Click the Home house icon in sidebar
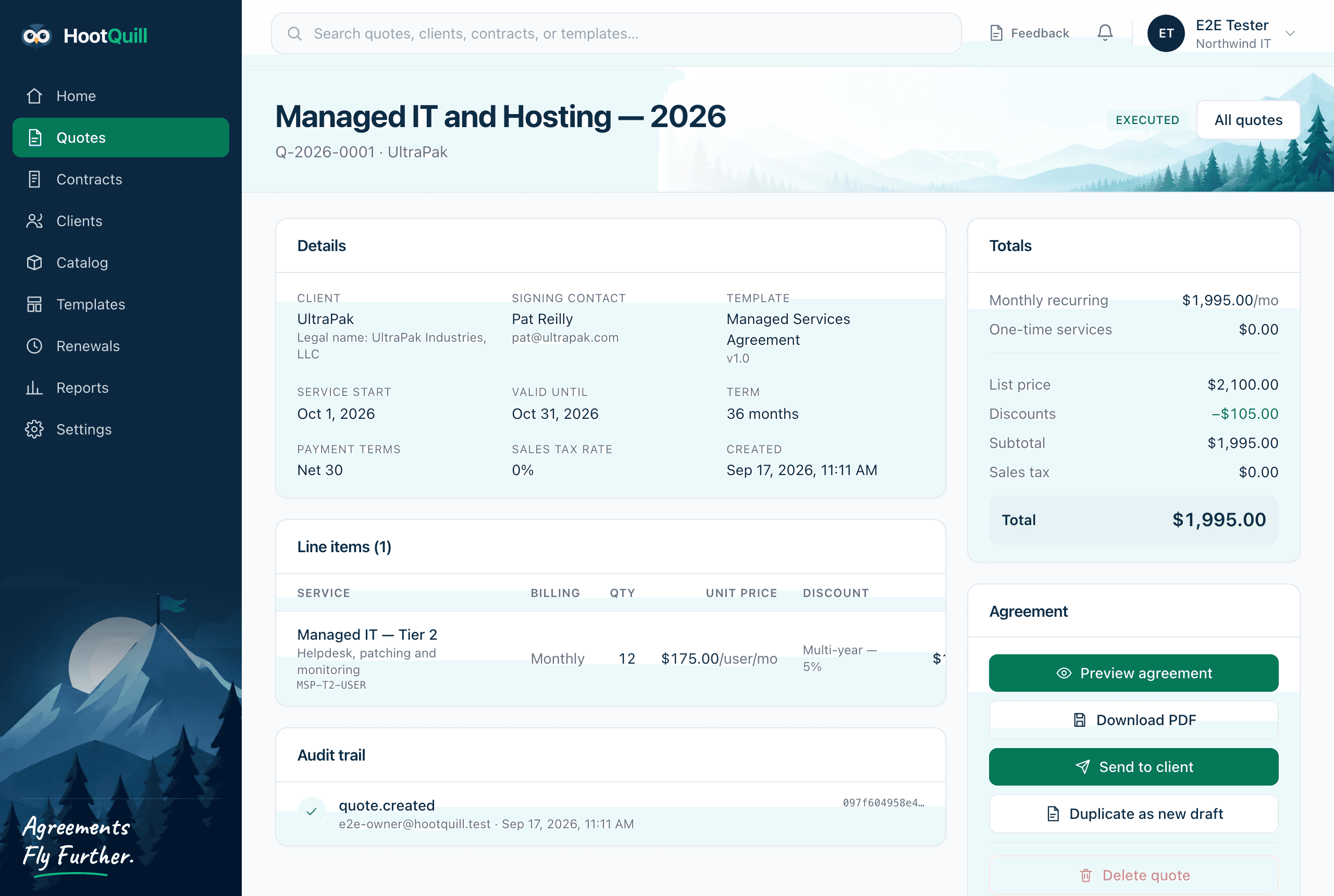1334x896 pixels. pos(34,96)
